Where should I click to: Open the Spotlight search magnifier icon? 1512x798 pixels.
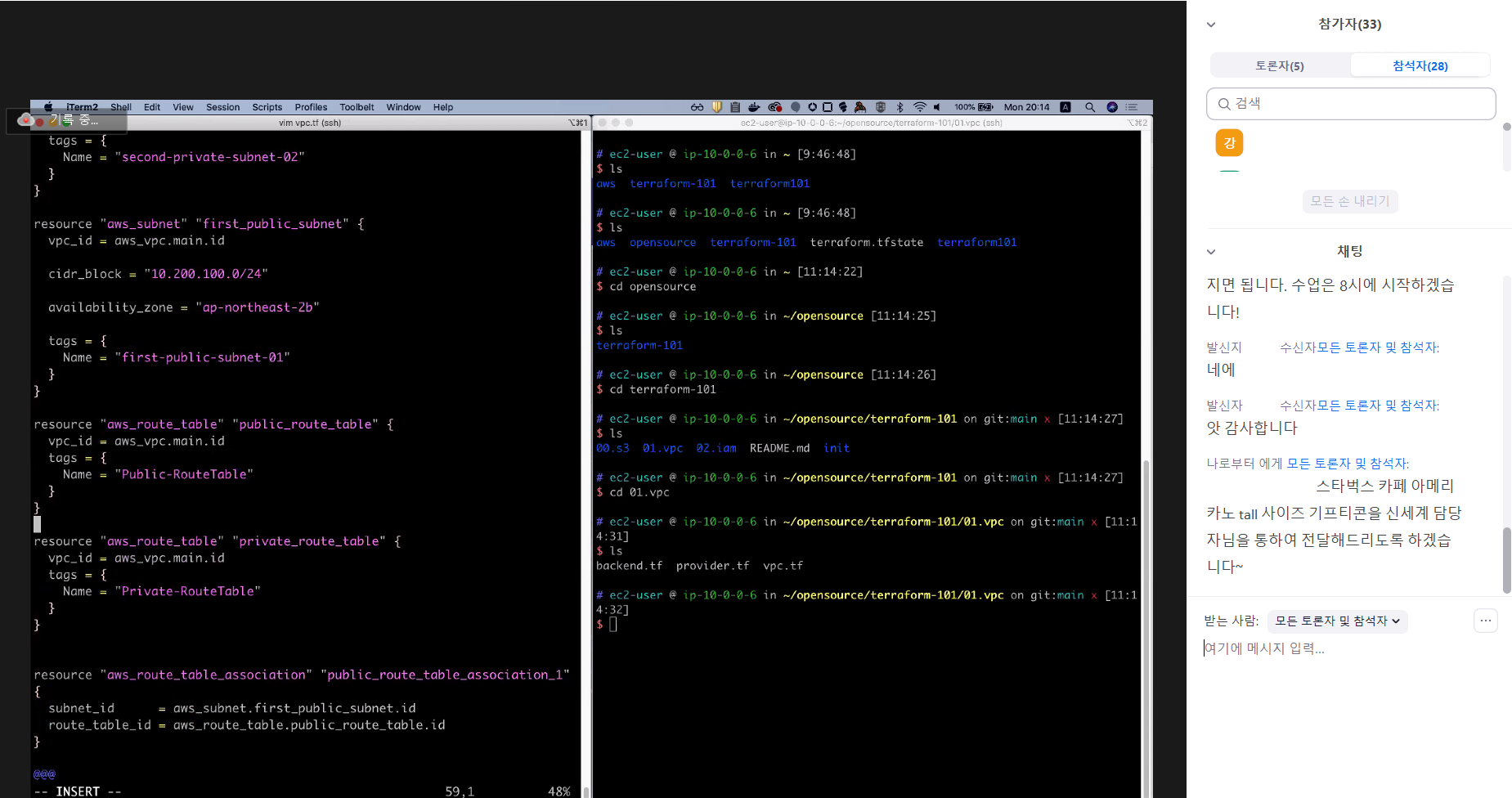tap(1089, 107)
